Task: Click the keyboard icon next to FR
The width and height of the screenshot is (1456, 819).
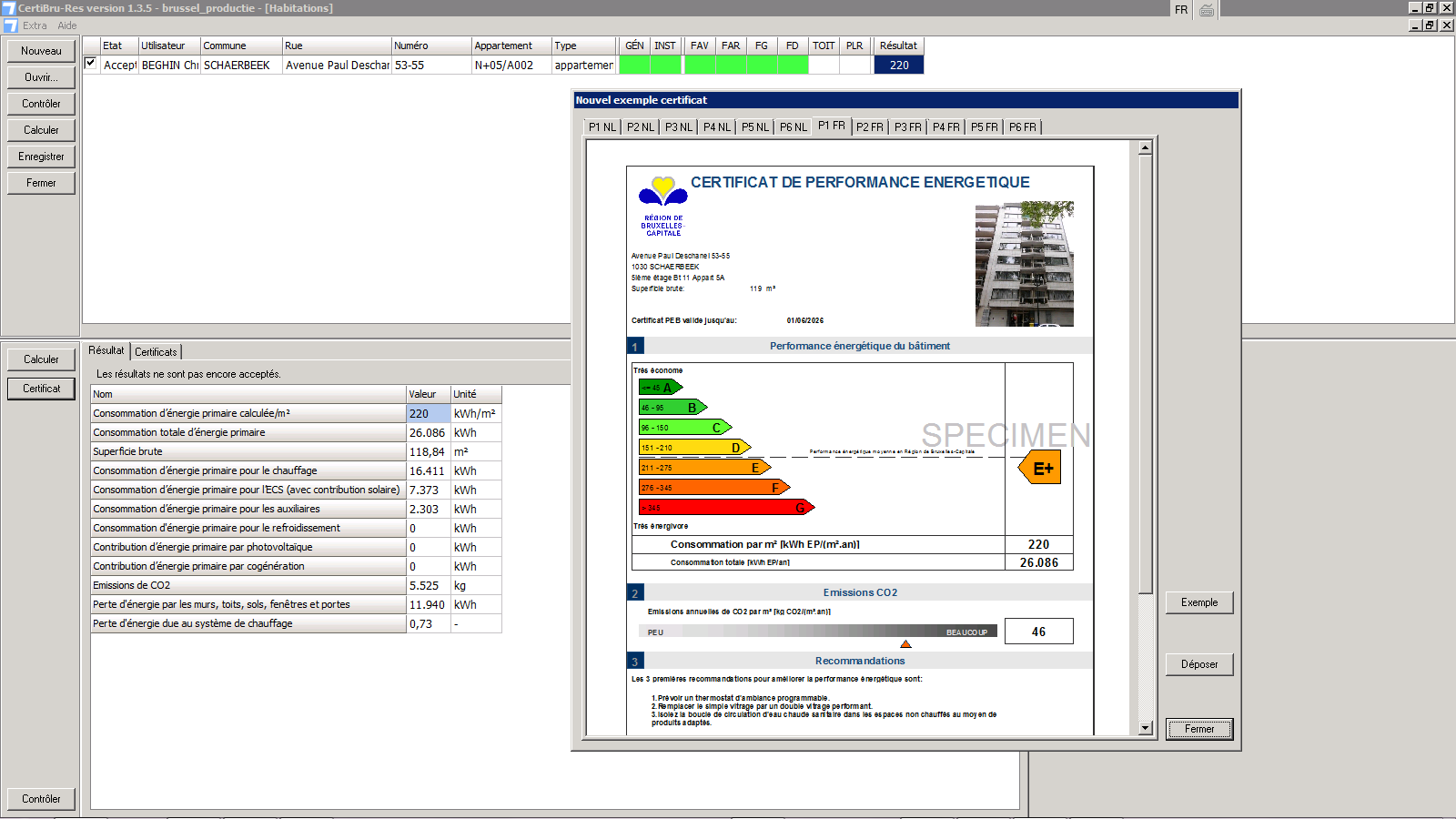Action: [x=1207, y=10]
